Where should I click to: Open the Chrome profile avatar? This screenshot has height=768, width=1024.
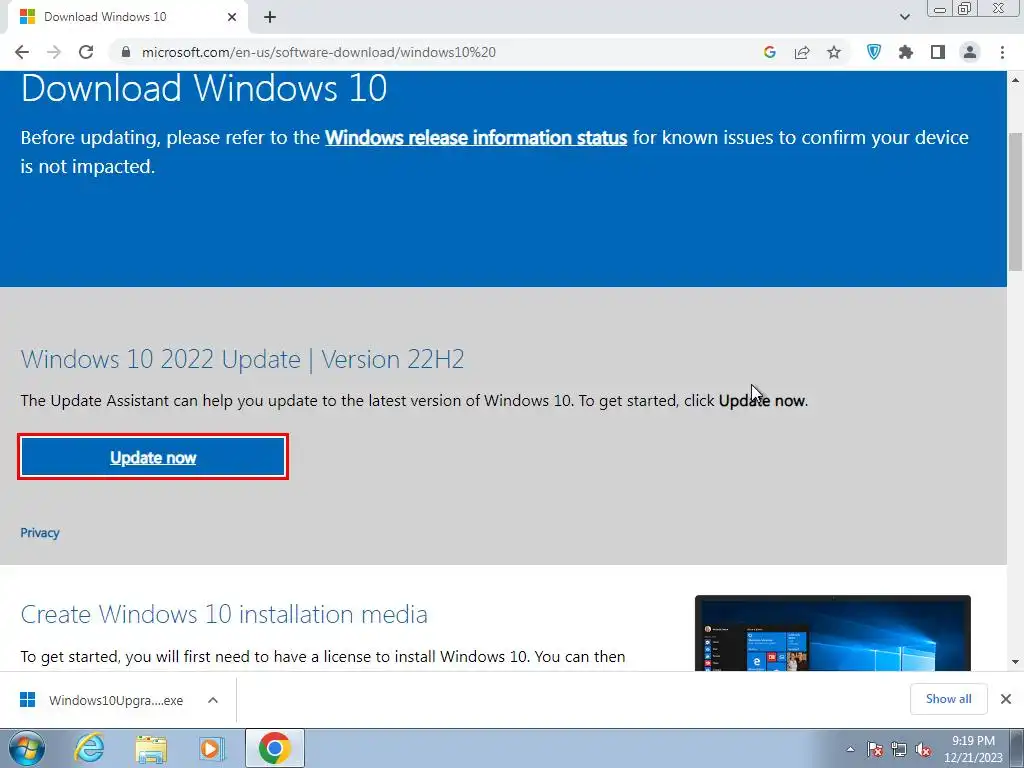[970, 52]
